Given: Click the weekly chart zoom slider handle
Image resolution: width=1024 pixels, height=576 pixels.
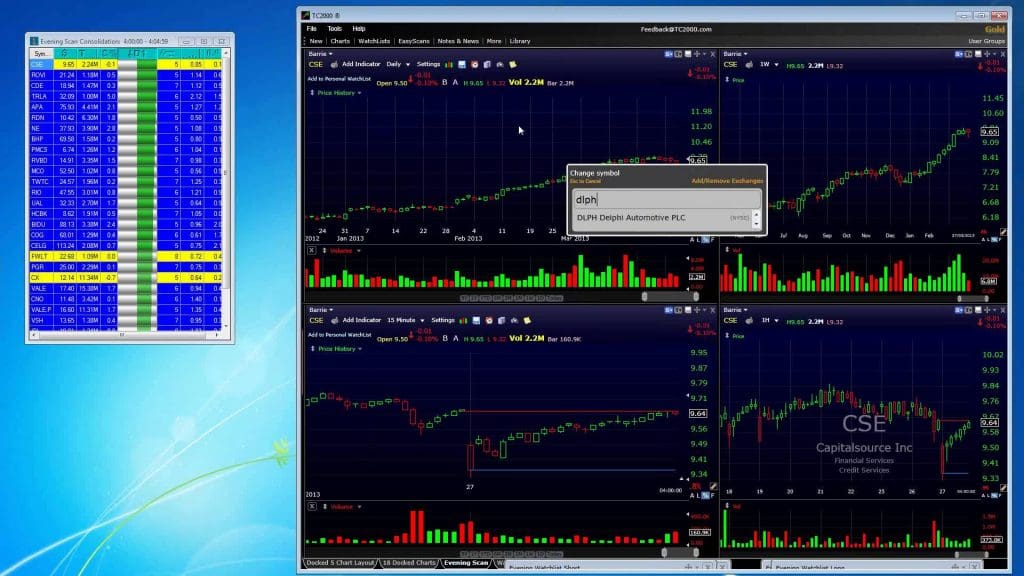Looking at the screenshot, I should point(959,298).
